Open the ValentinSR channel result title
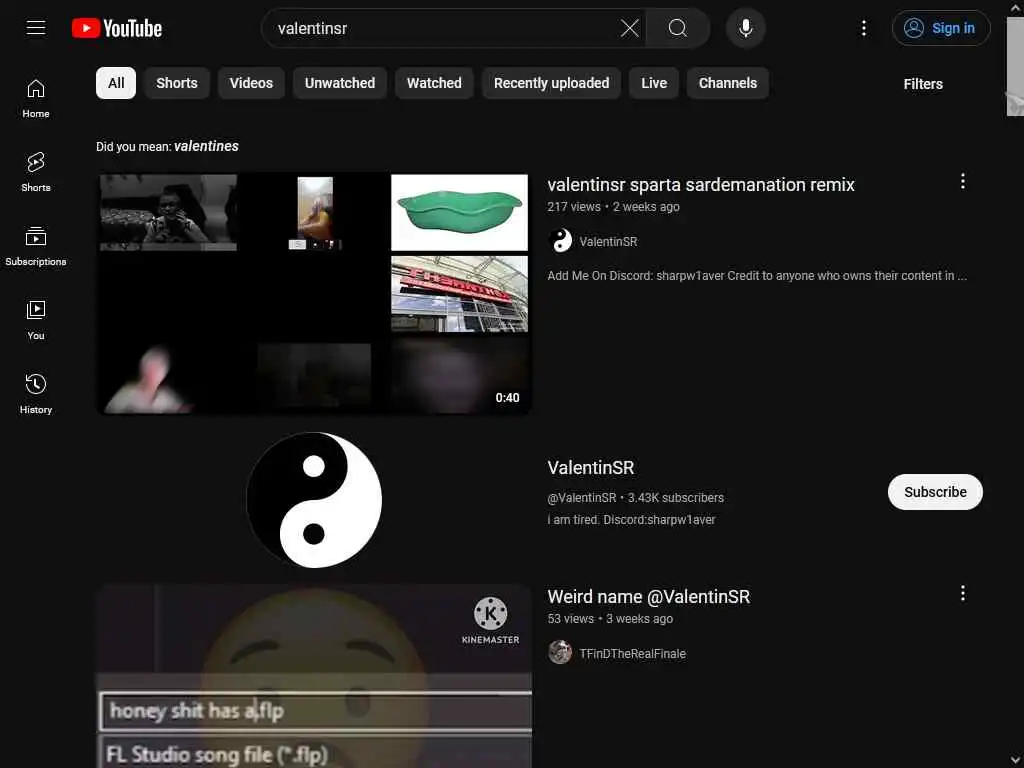This screenshot has width=1024, height=768. pyautogui.click(x=590, y=468)
